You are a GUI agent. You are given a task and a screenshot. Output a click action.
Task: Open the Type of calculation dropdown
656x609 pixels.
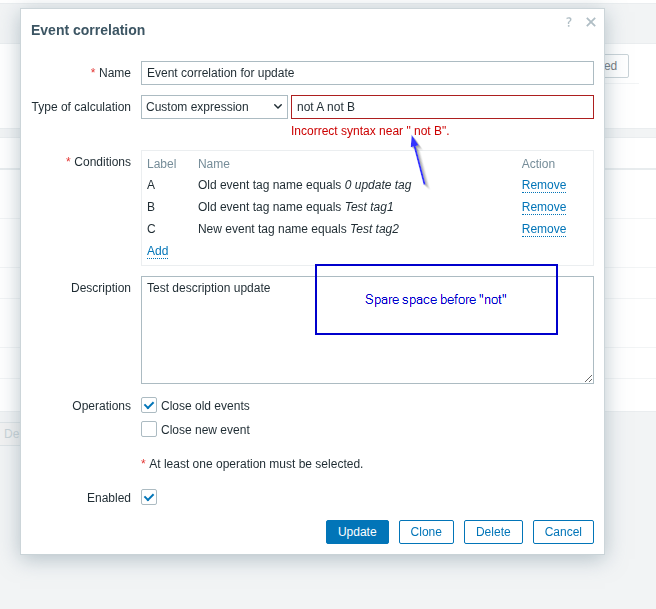coord(214,107)
